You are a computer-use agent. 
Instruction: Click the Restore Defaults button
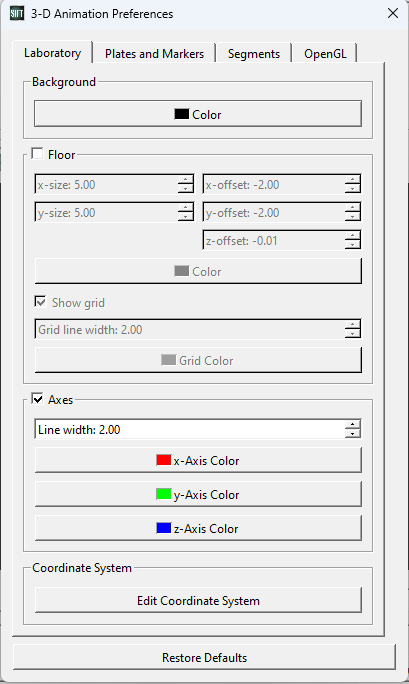click(204, 657)
